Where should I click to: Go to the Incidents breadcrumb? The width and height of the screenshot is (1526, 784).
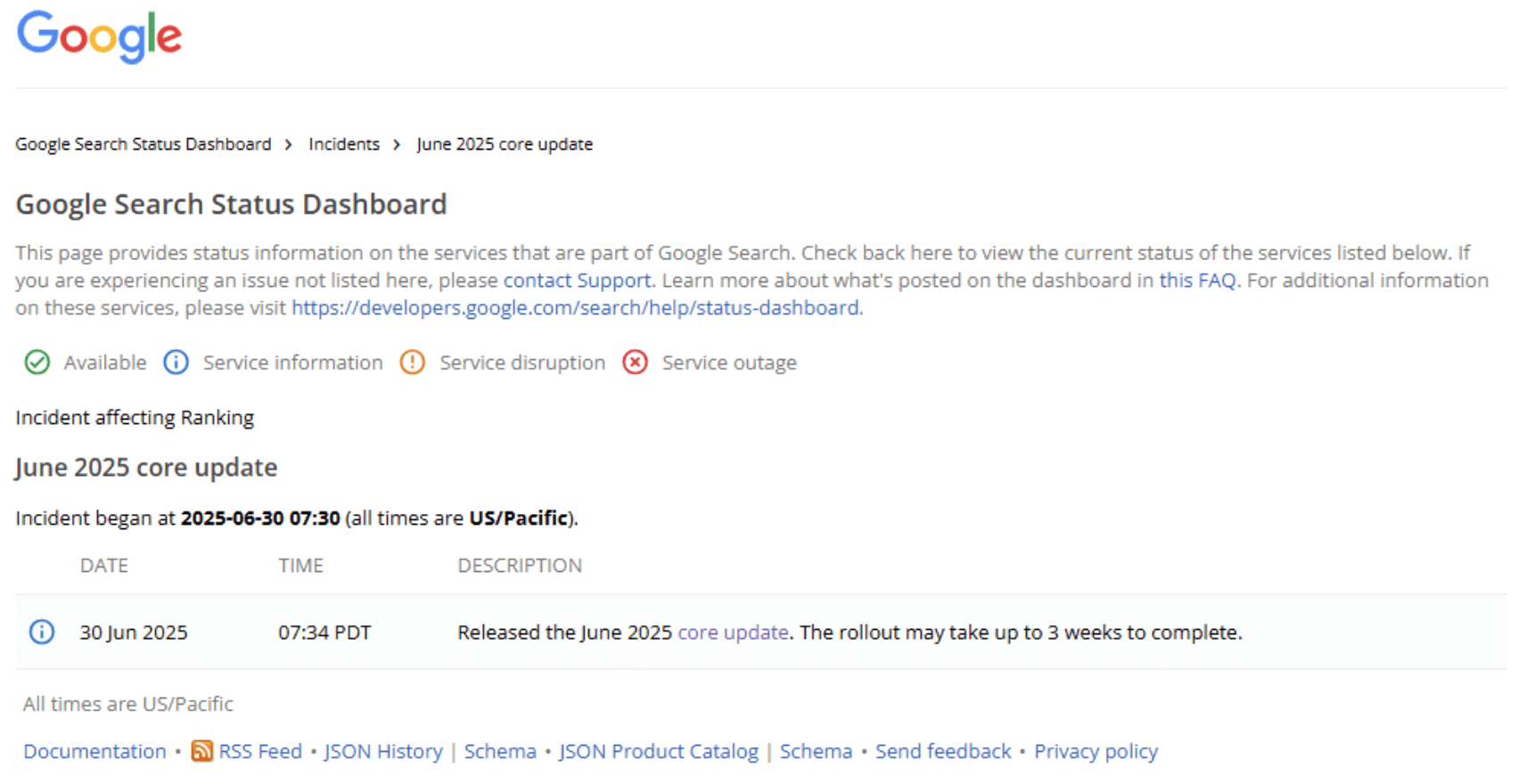[x=344, y=144]
